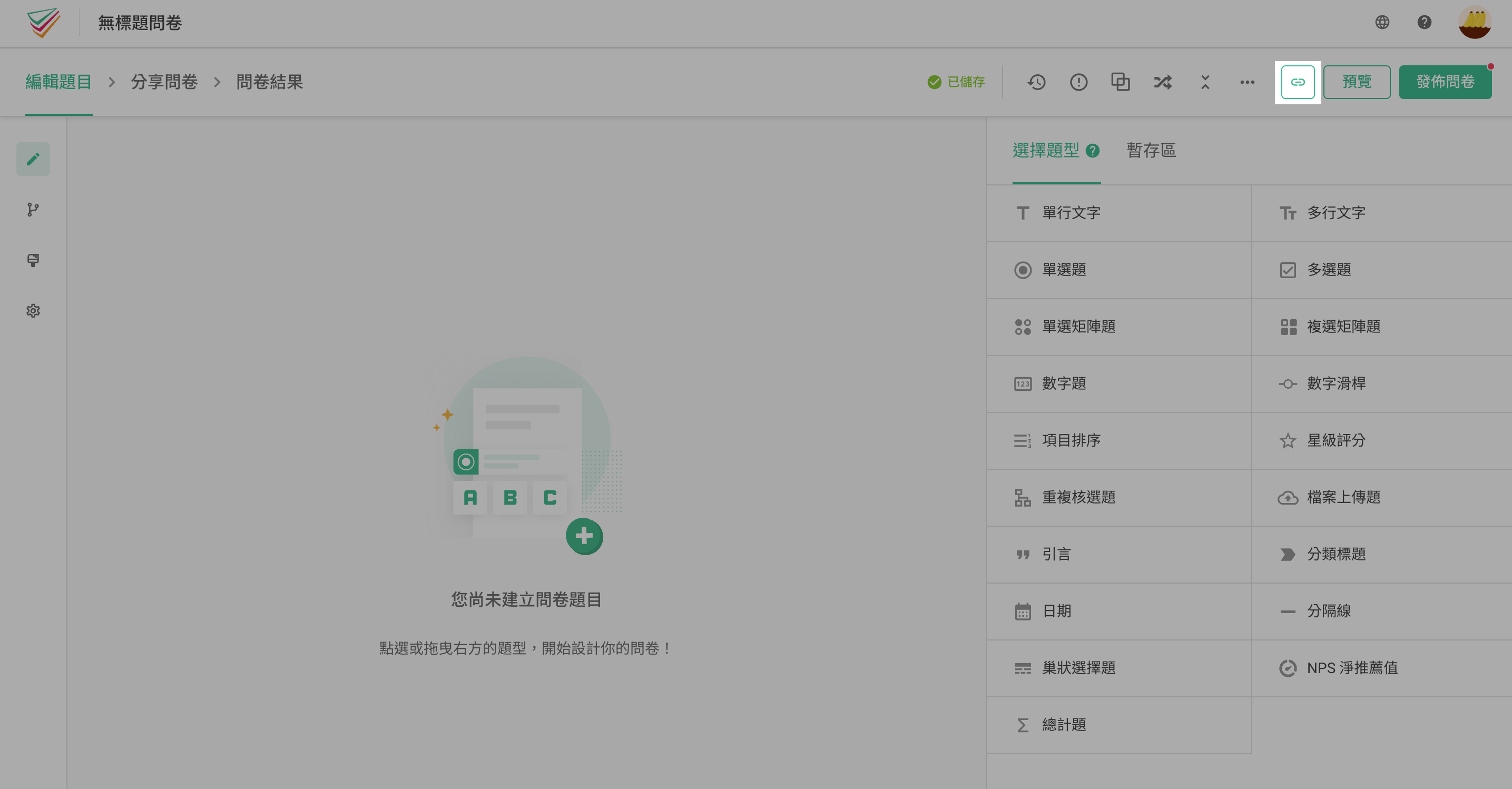Add a 單選題 question
Screen dimensions: 1512x789
1119,270
